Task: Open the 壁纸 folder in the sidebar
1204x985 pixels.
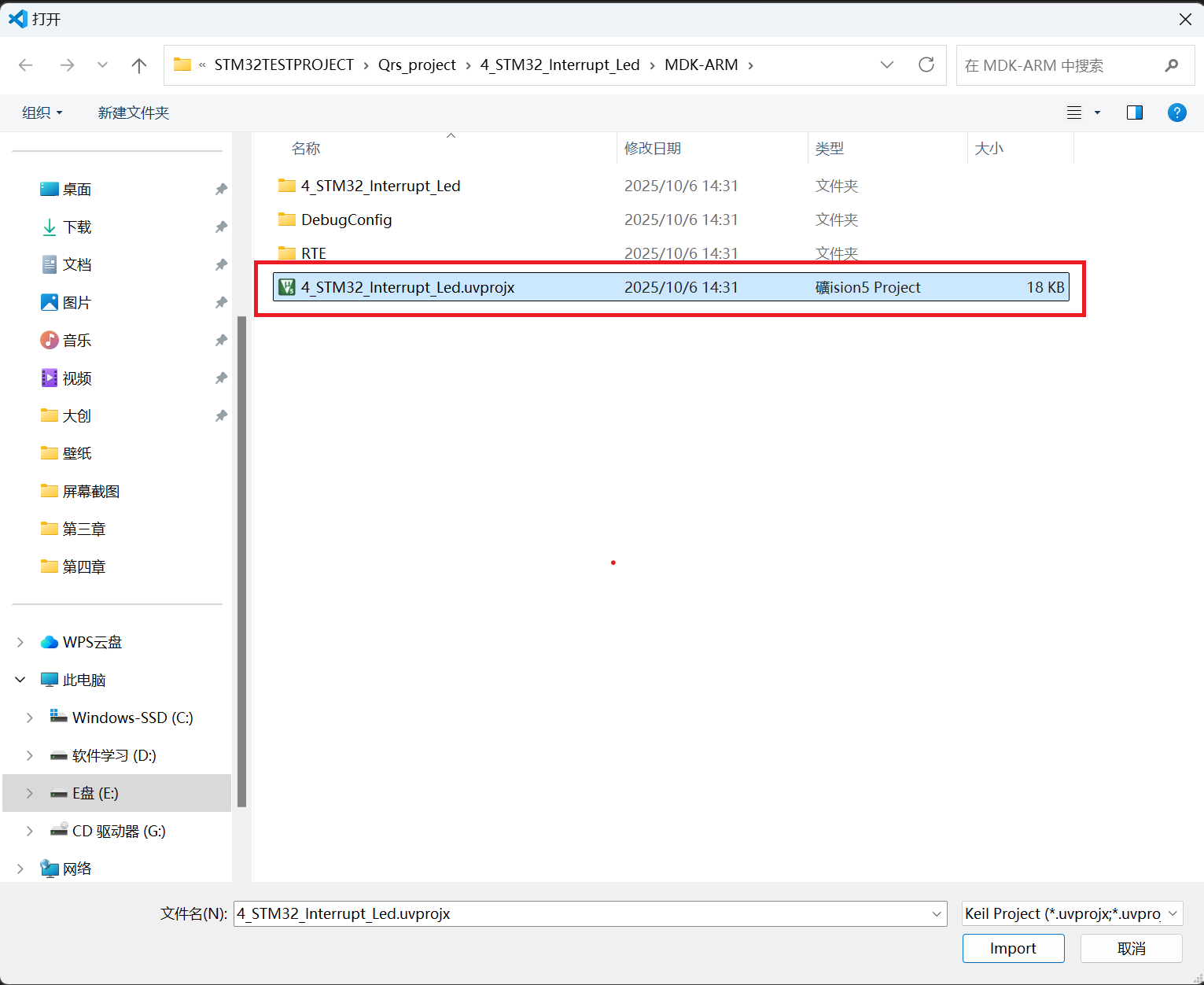Action: [x=77, y=453]
